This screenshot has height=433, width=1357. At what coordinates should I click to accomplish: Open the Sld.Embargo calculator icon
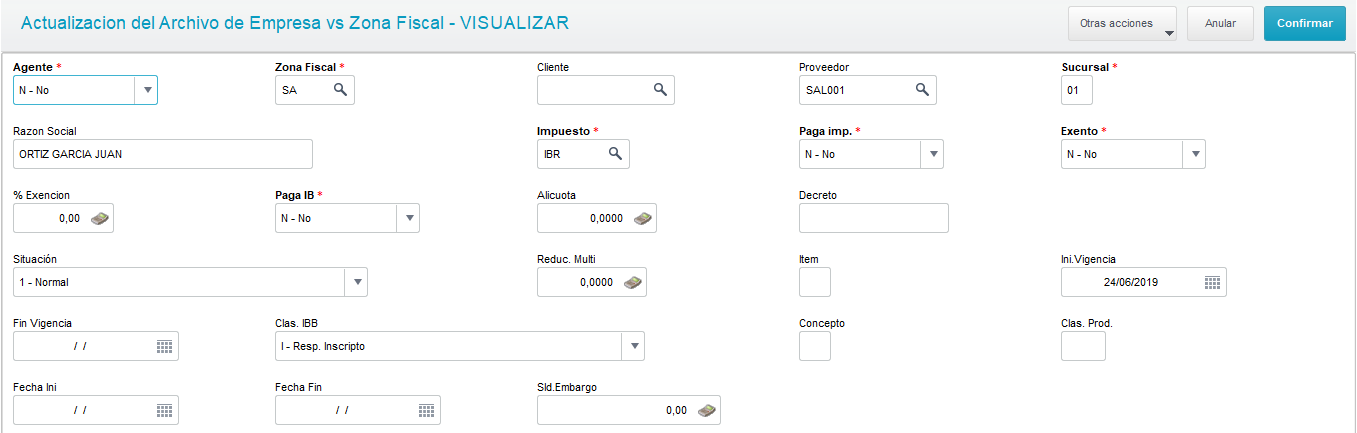(x=707, y=410)
